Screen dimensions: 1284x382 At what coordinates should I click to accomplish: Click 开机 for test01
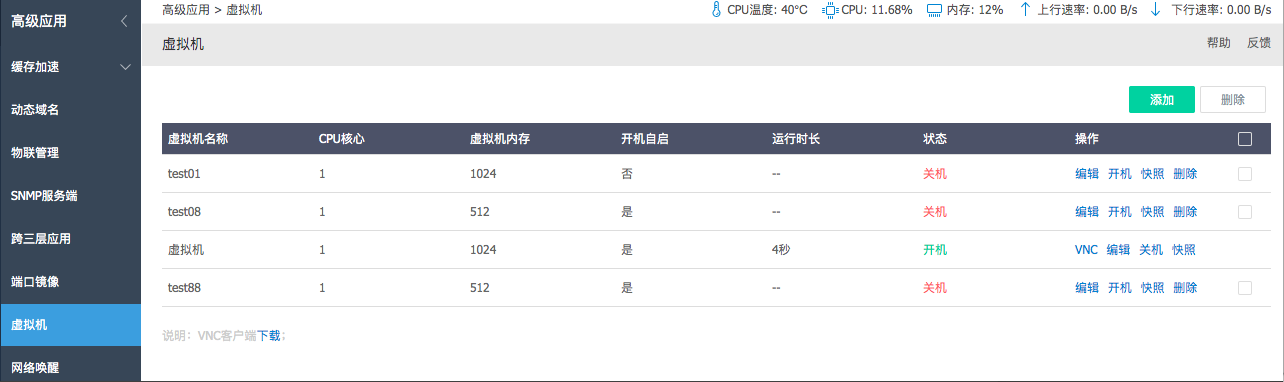(x=1120, y=174)
